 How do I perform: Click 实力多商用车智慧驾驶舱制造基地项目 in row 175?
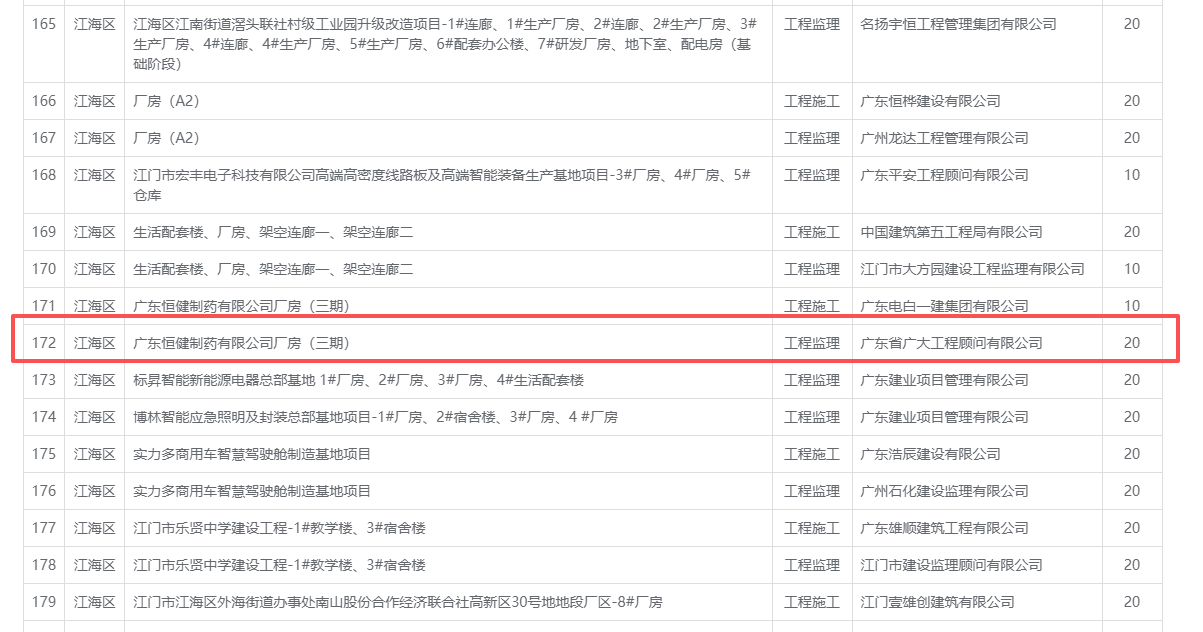click(252, 454)
